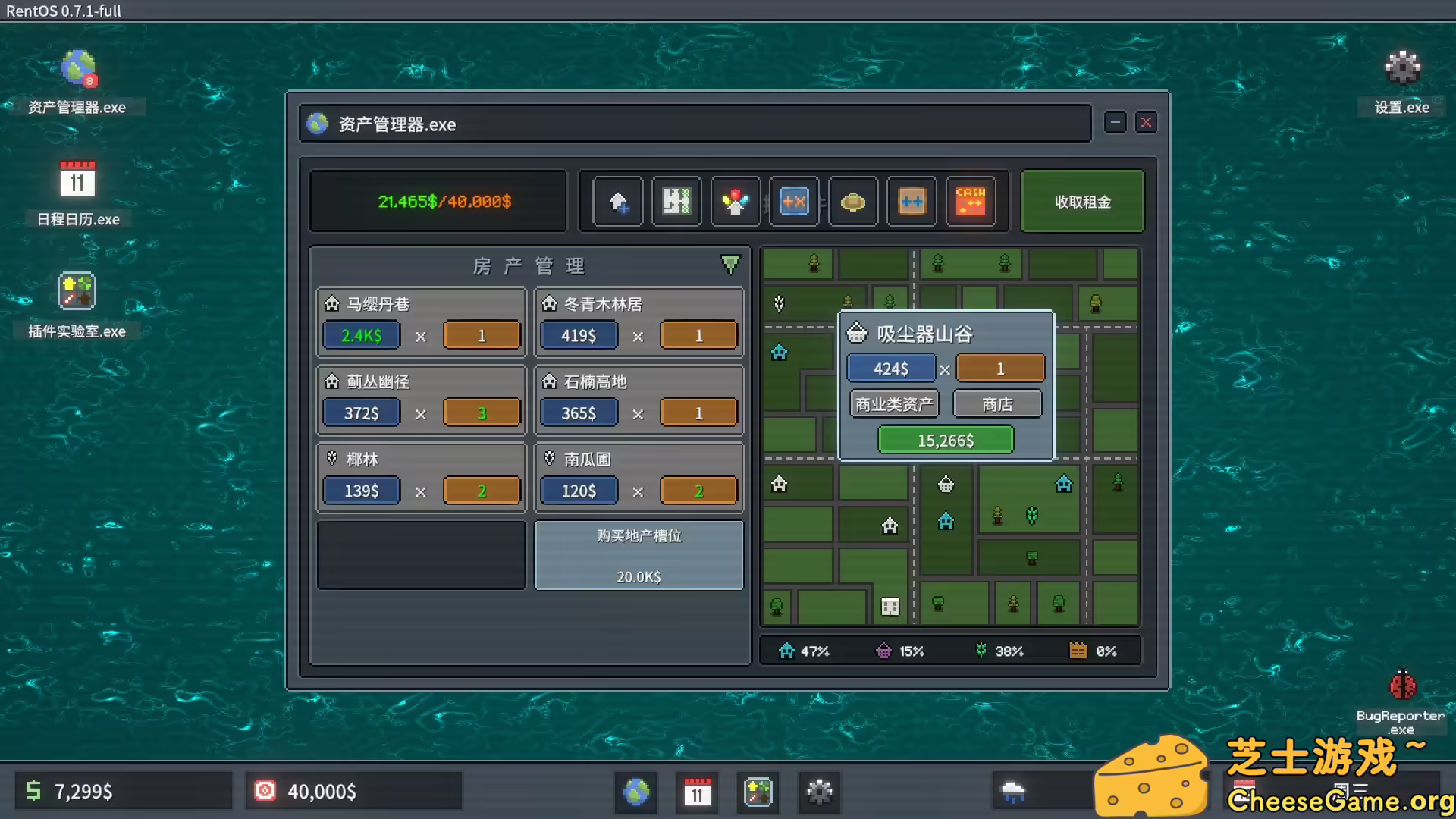This screenshot has width=1456, height=819.
Task: Open the orange ++ upgrade toolbar icon
Action: pos(912,201)
